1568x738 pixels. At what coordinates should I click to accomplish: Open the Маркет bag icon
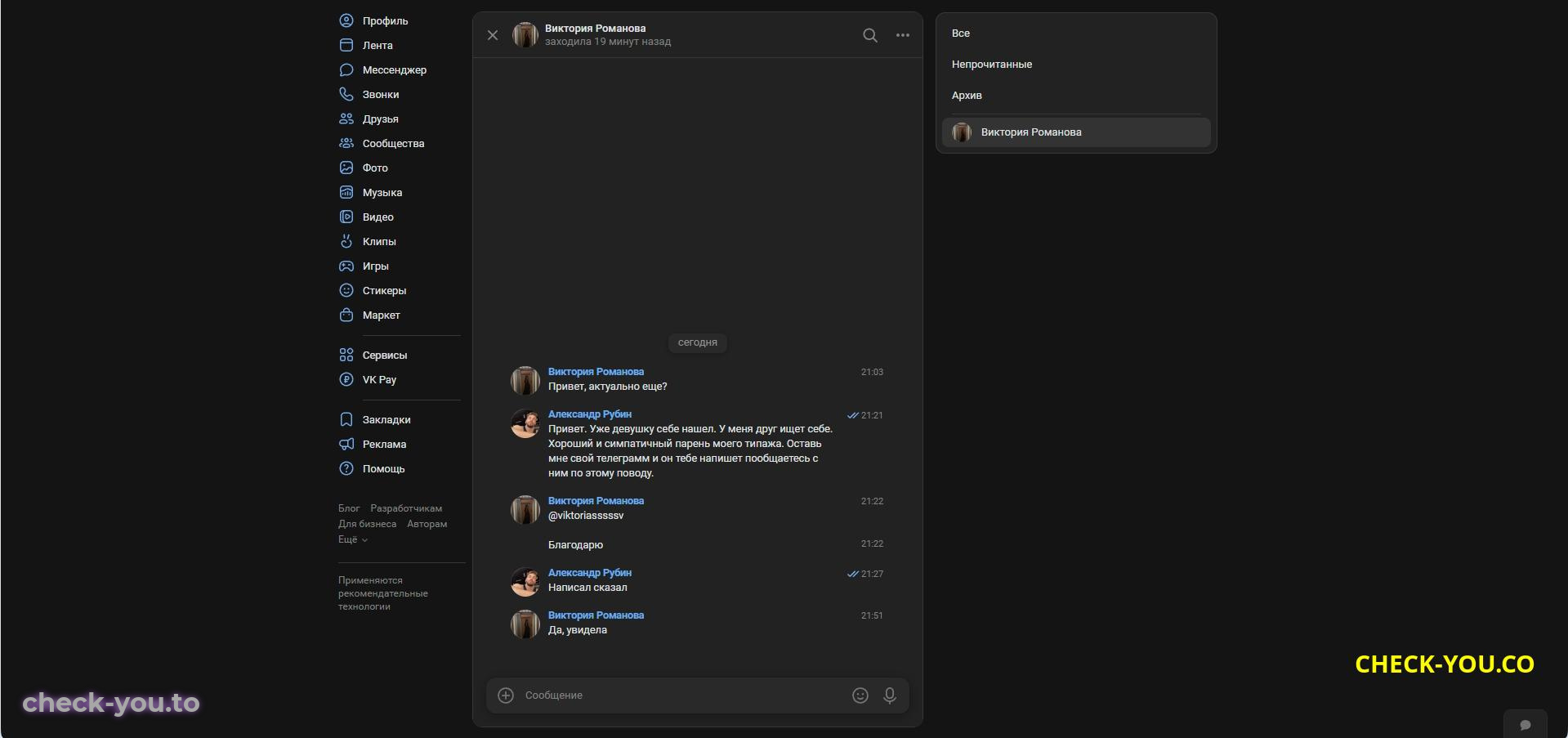(346, 315)
